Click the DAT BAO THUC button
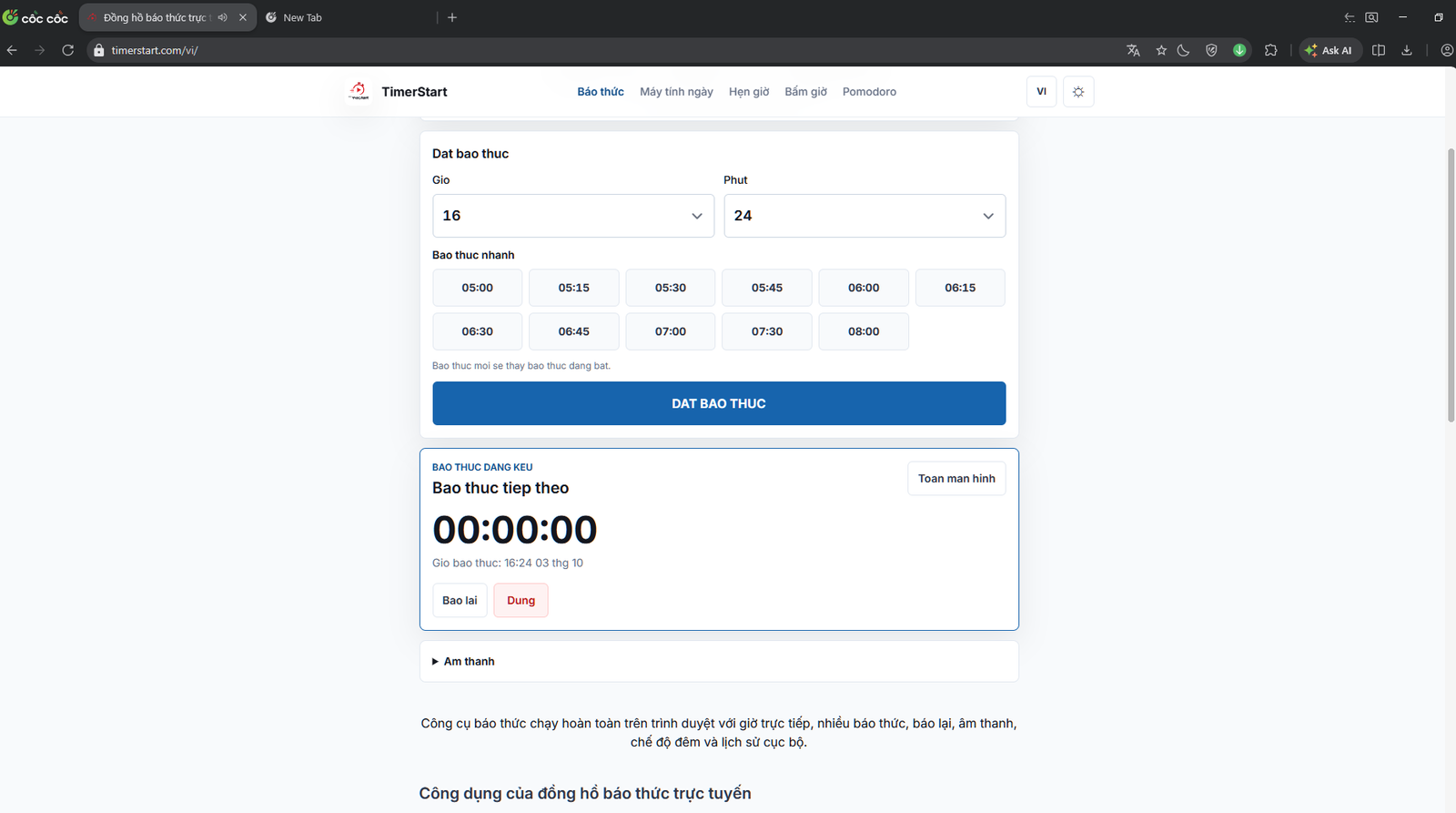 coord(719,403)
